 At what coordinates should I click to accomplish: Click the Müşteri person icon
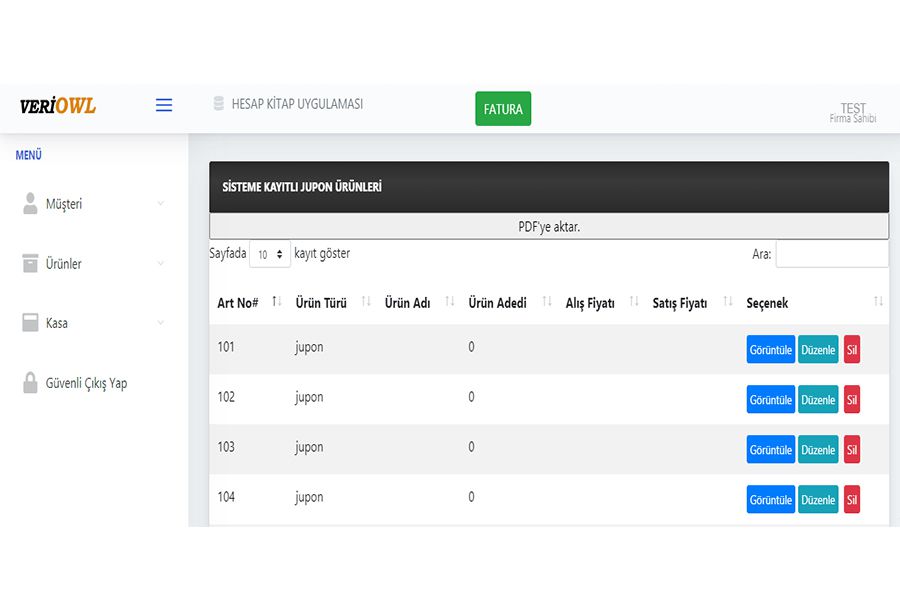[x=30, y=203]
